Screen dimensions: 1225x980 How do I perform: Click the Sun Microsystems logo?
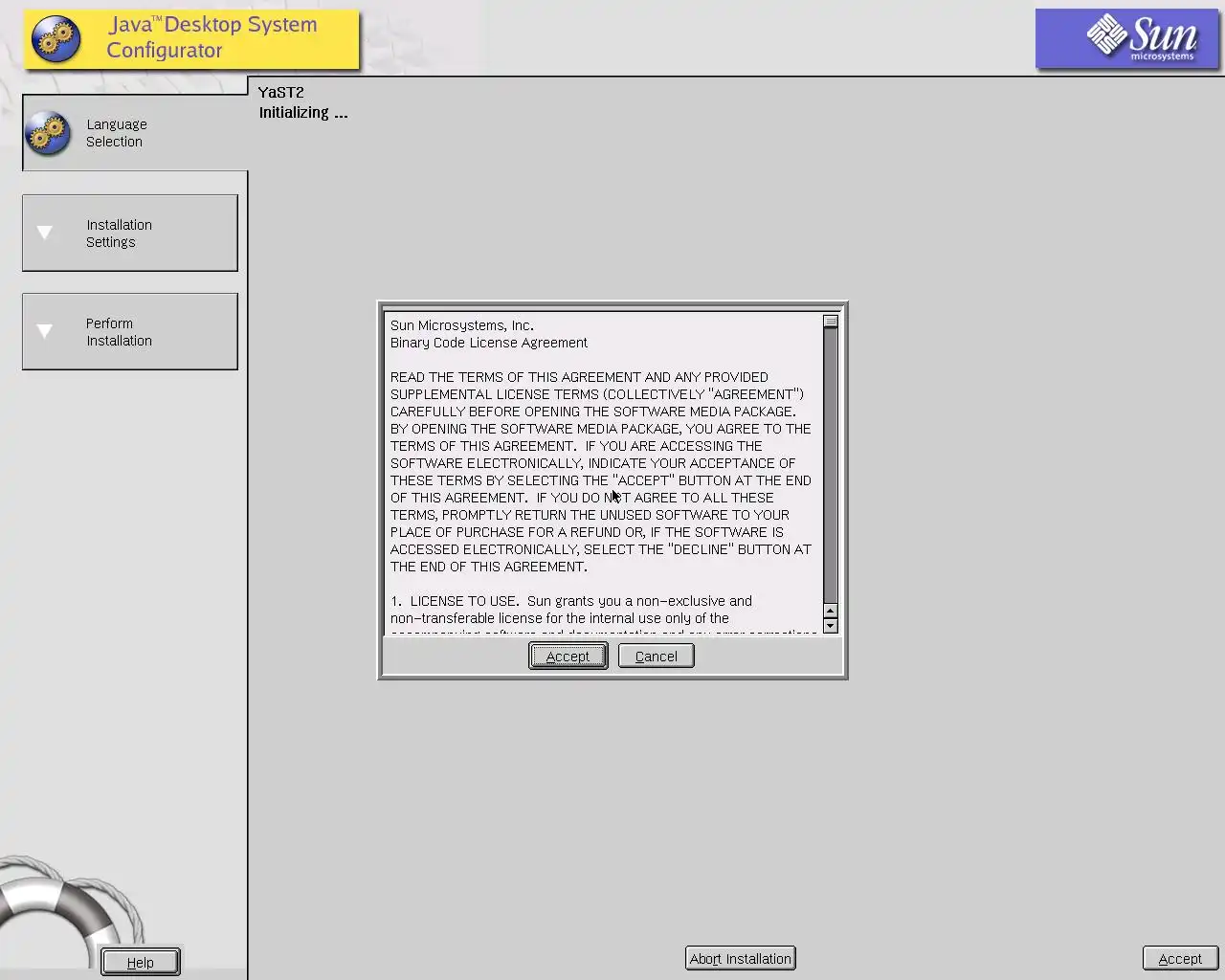click(x=1127, y=39)
